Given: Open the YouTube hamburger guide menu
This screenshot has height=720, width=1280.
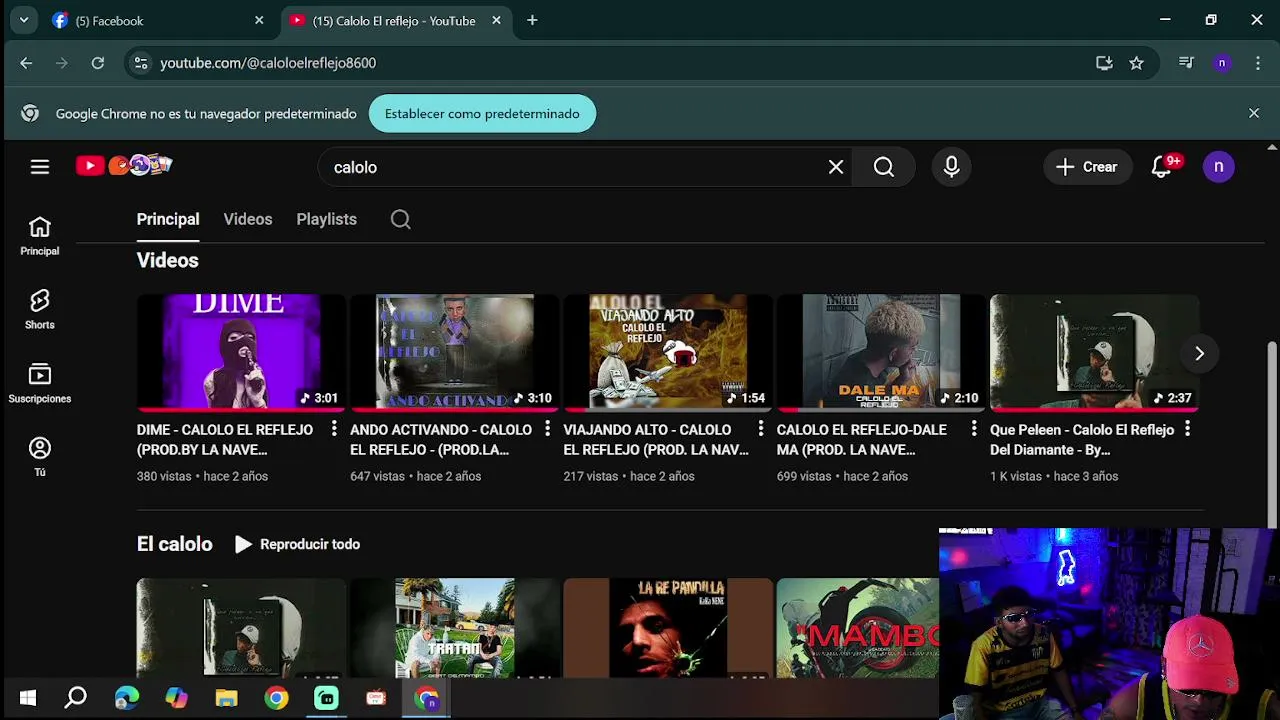Looking at the screenshot, I should (40, 167).
